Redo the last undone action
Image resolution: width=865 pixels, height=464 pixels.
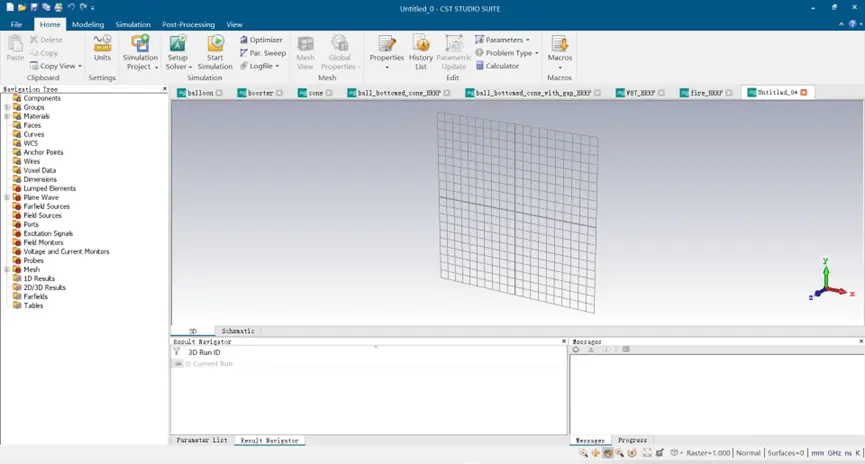[x=83, y=7]
